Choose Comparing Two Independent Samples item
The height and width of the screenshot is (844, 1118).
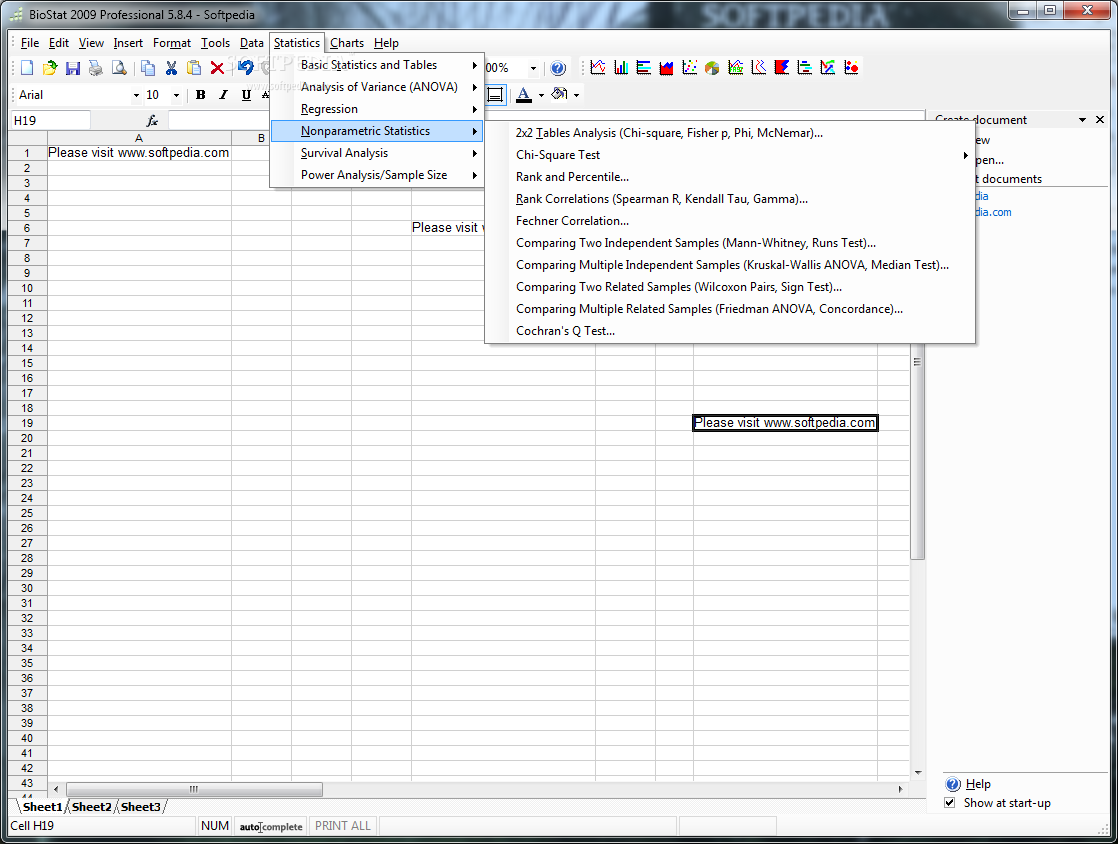pos(730,243)
